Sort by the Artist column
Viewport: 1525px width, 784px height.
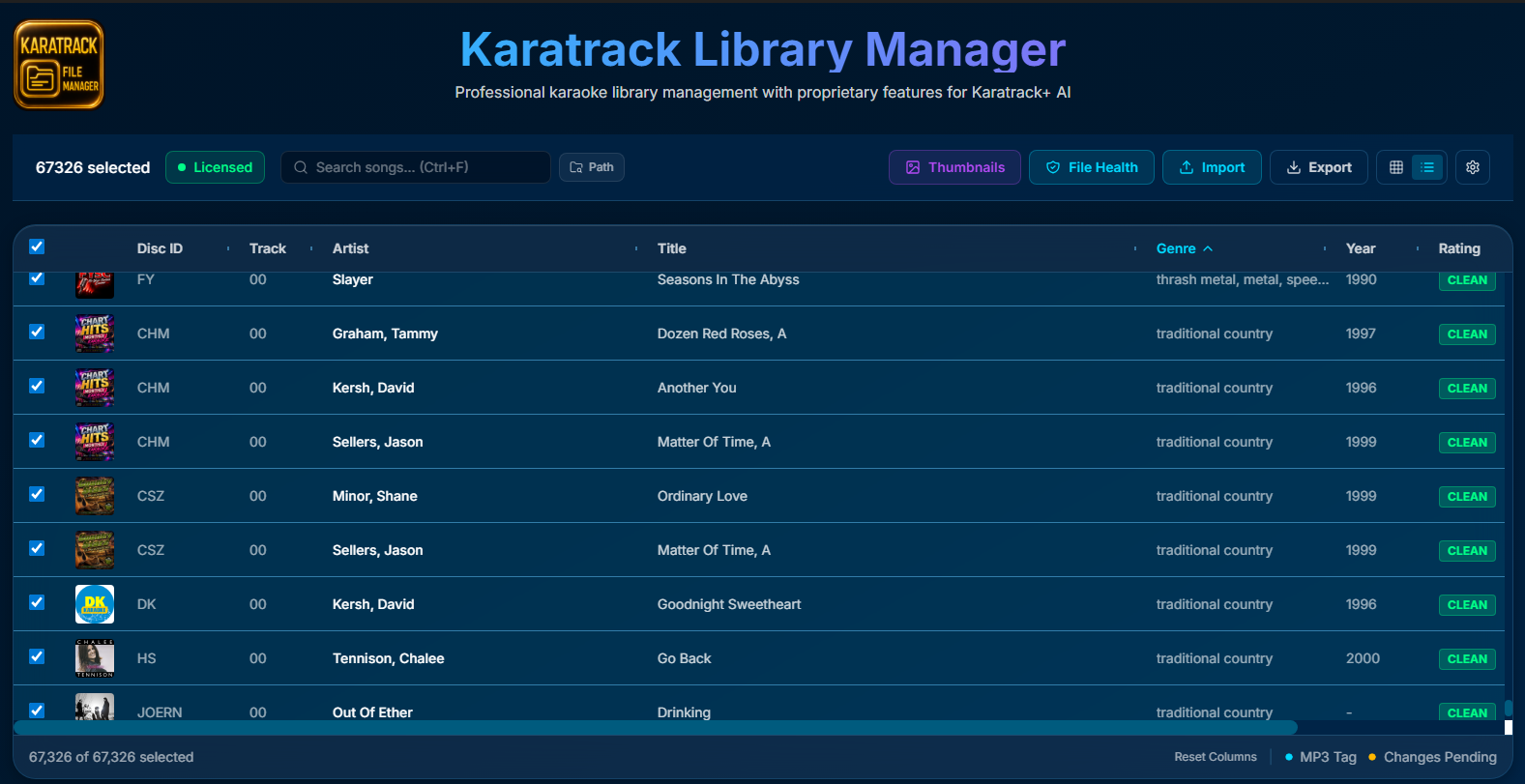(350, 248)
